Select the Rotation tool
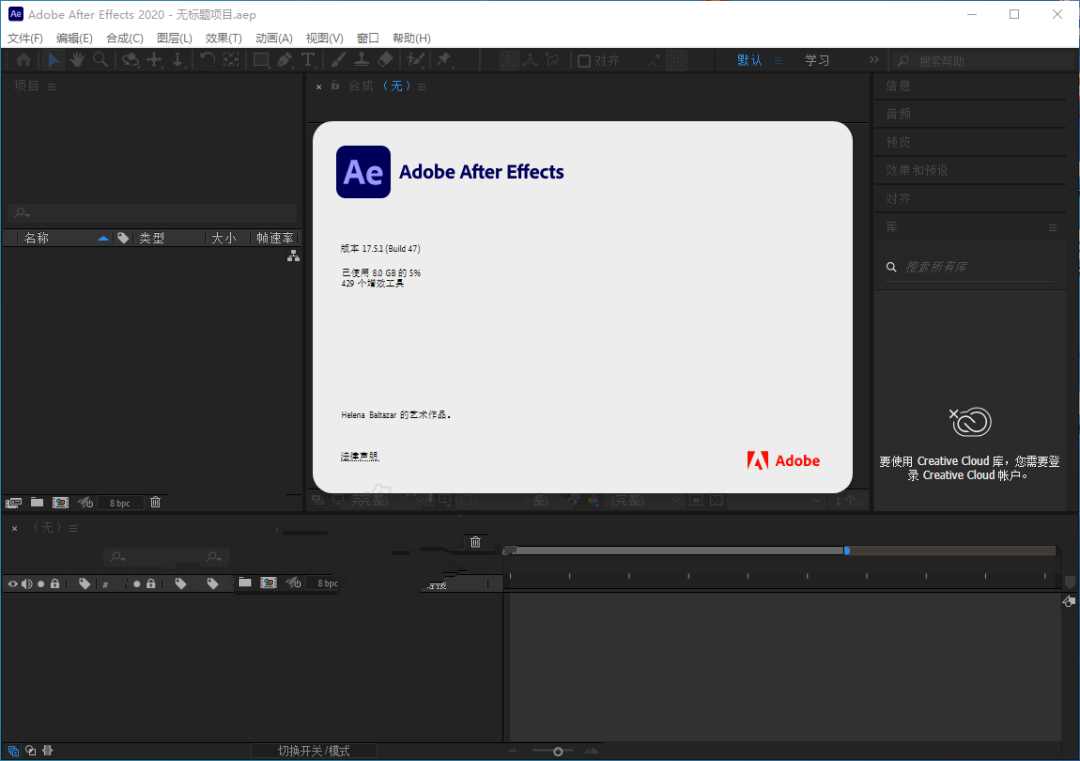 point(207,60)
